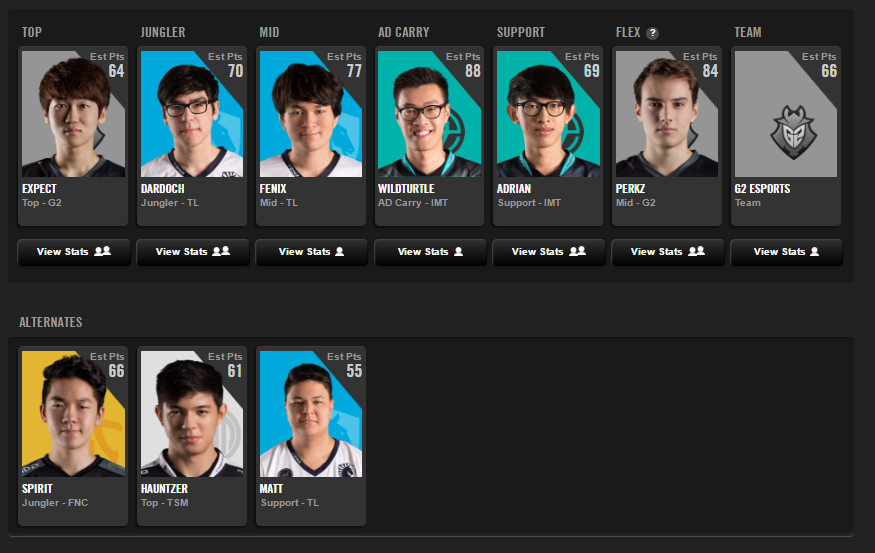View stats for flex player Perkz
This screenshot has width=875, height=553.
click(x=667, y=252)
